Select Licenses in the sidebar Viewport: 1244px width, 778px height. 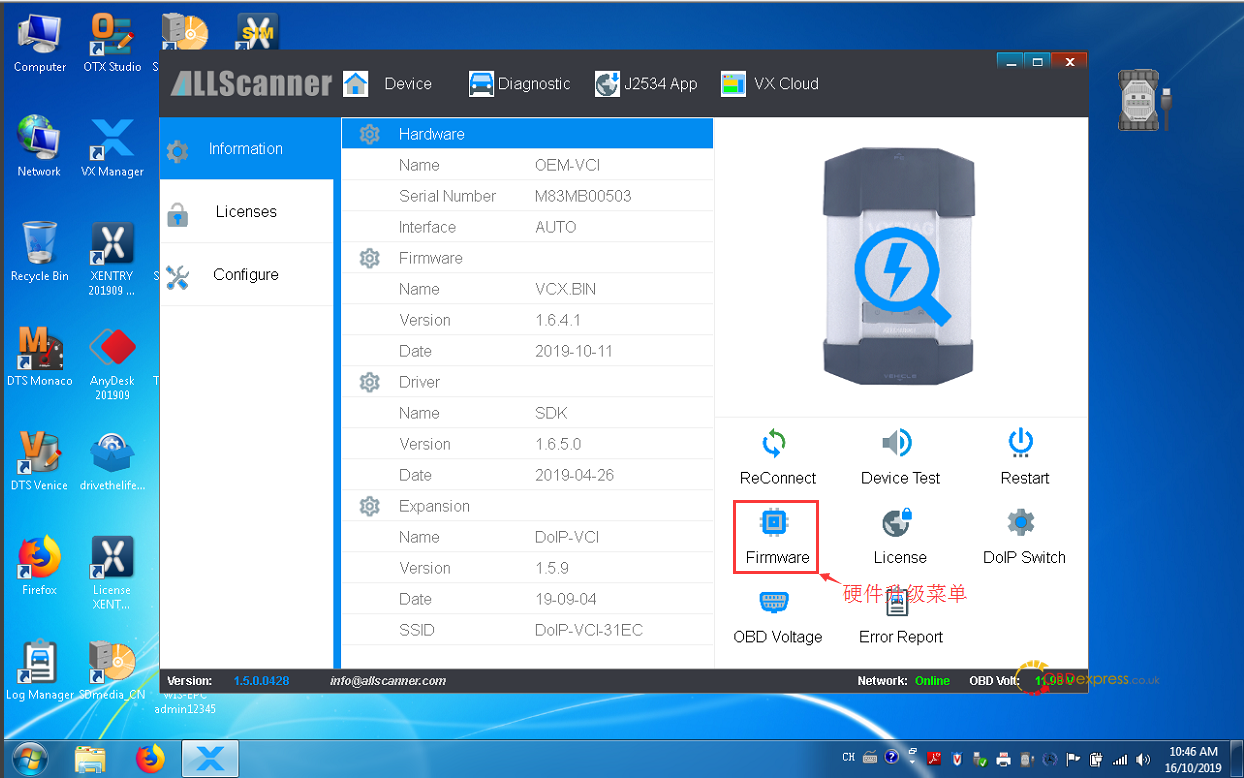(x=246, y=212)
